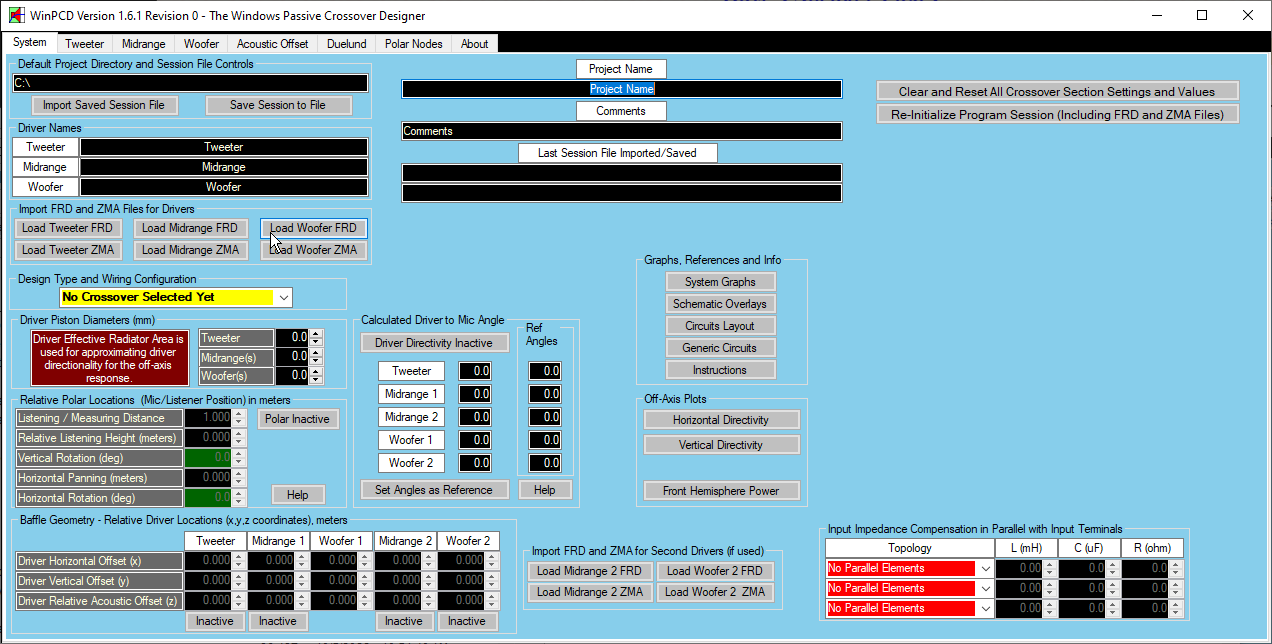Switch to the Tweeter tab
The image size is (1272, 644).
click(x=84, y=44)
